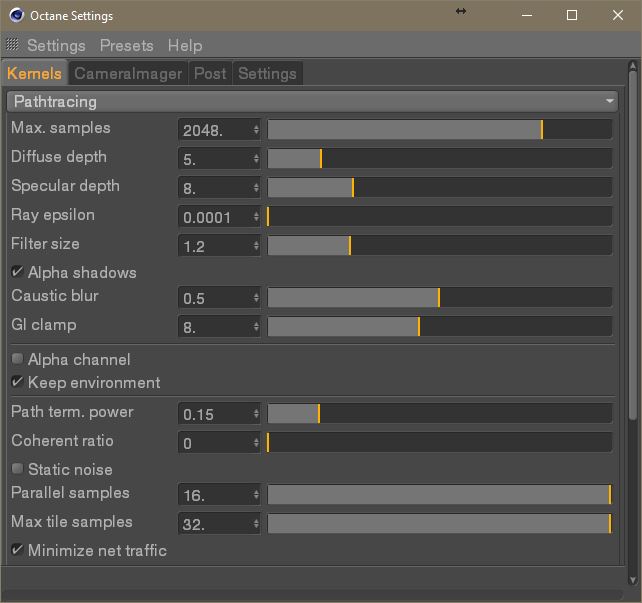This screenshot has width=642, height=603.
Task: Toggle the Minimize net traffic checkbox
Action: 17,550
